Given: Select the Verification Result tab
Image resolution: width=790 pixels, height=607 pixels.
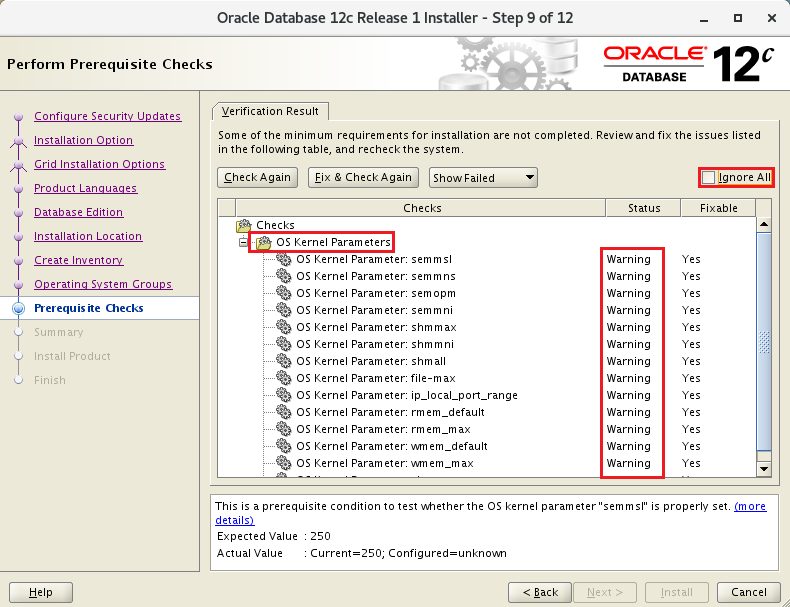Looking at the screenshot, I should click(x=270, y=111).
